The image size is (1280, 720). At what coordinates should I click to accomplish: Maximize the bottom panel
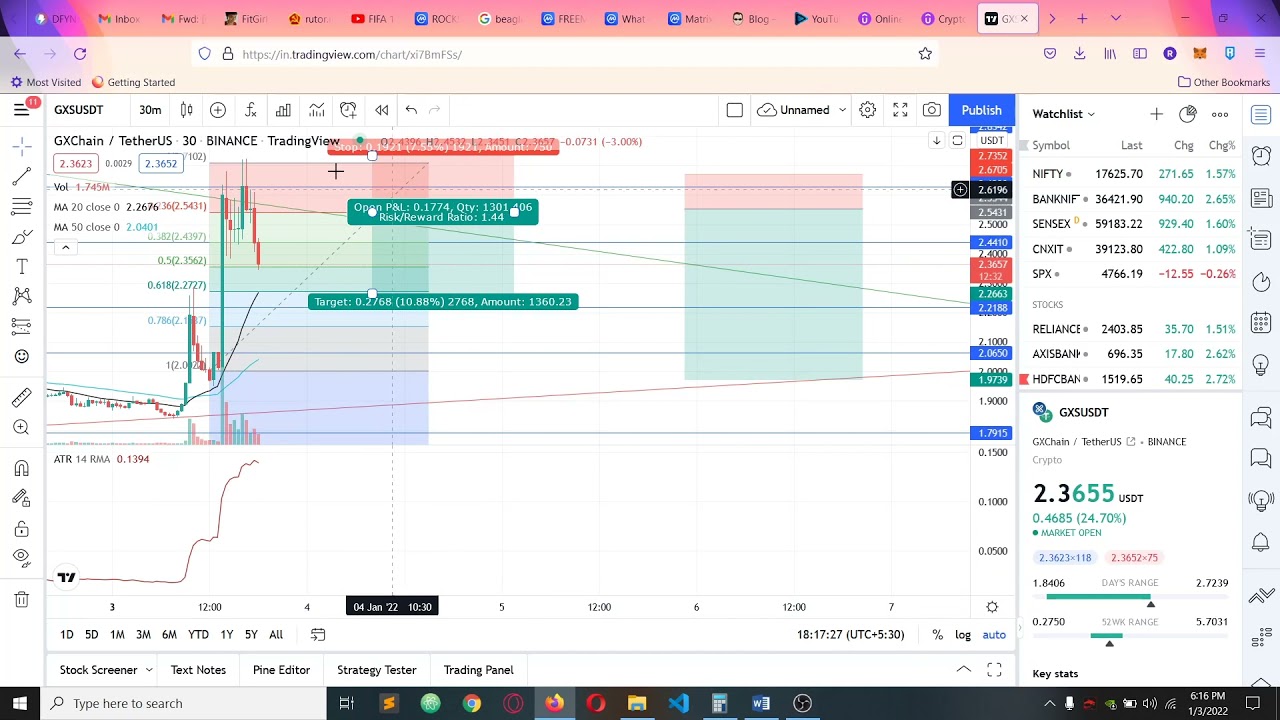tap(994, 670)
